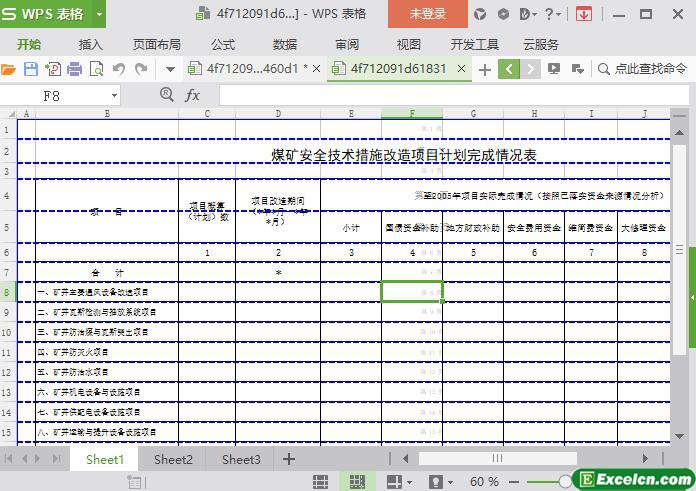Redo the last action
The width and height of the screenshot is (696, 491).
coord(141,69)
